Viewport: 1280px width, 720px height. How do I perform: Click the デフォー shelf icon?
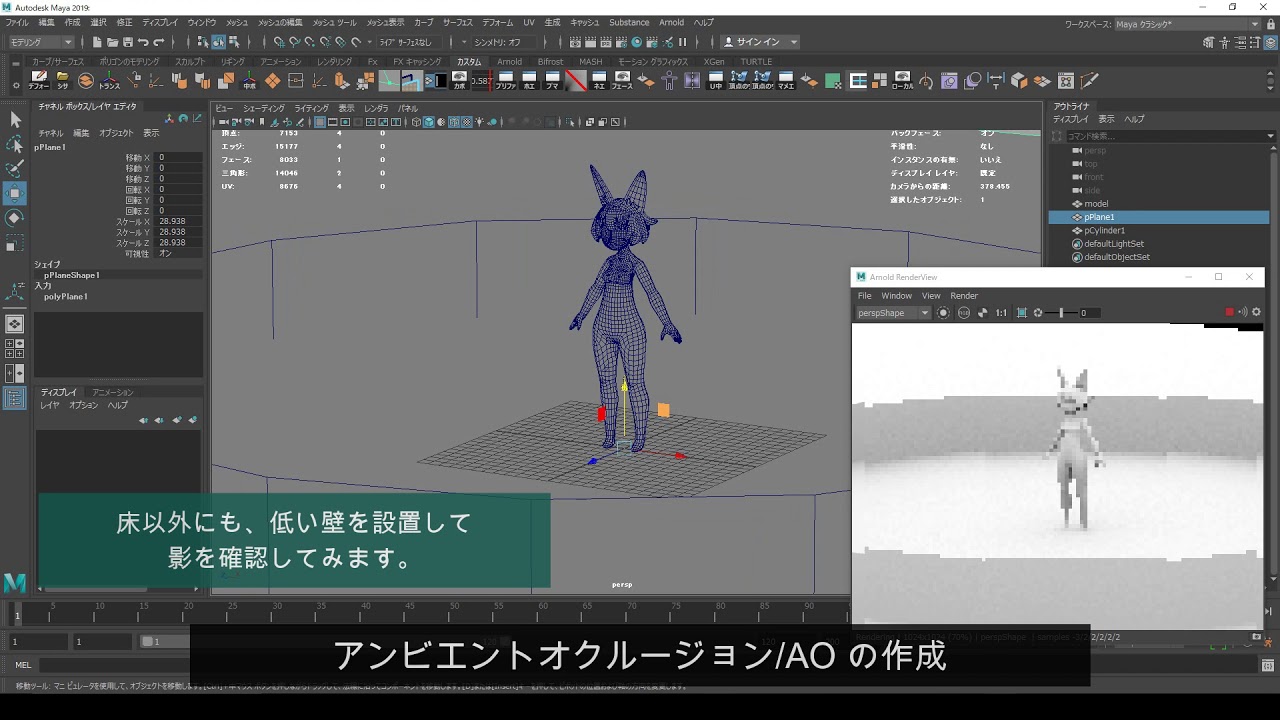coord(38,80)
